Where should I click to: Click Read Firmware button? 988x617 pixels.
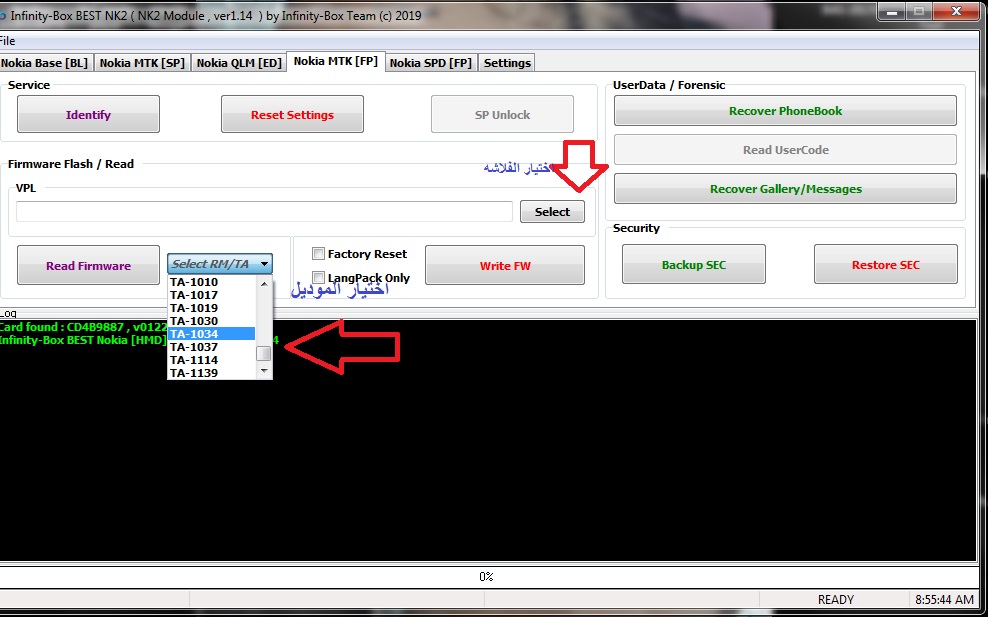(x=88, y=265)
